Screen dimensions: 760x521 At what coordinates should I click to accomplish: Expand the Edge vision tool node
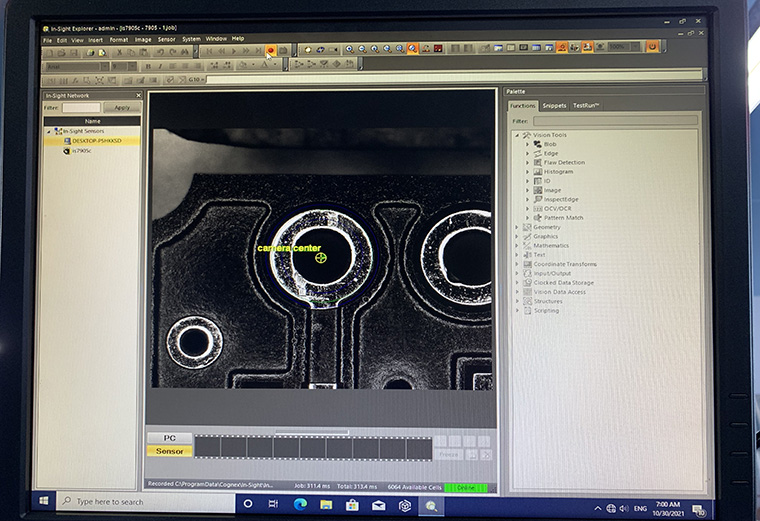tap(528, 154)
